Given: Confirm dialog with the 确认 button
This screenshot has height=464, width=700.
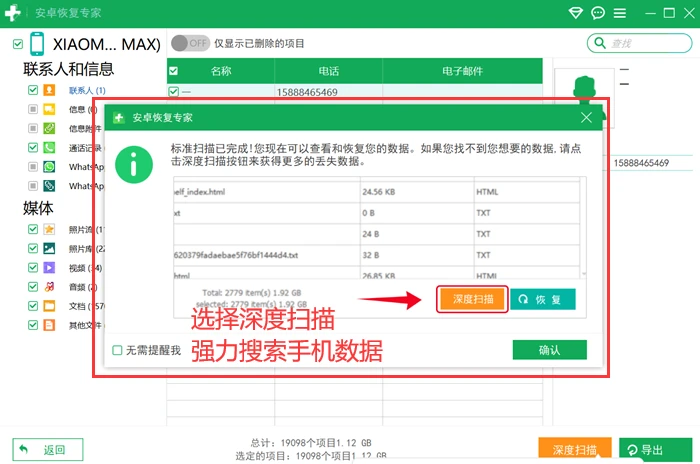Looking at the screenshot, I should click(550, 350).
